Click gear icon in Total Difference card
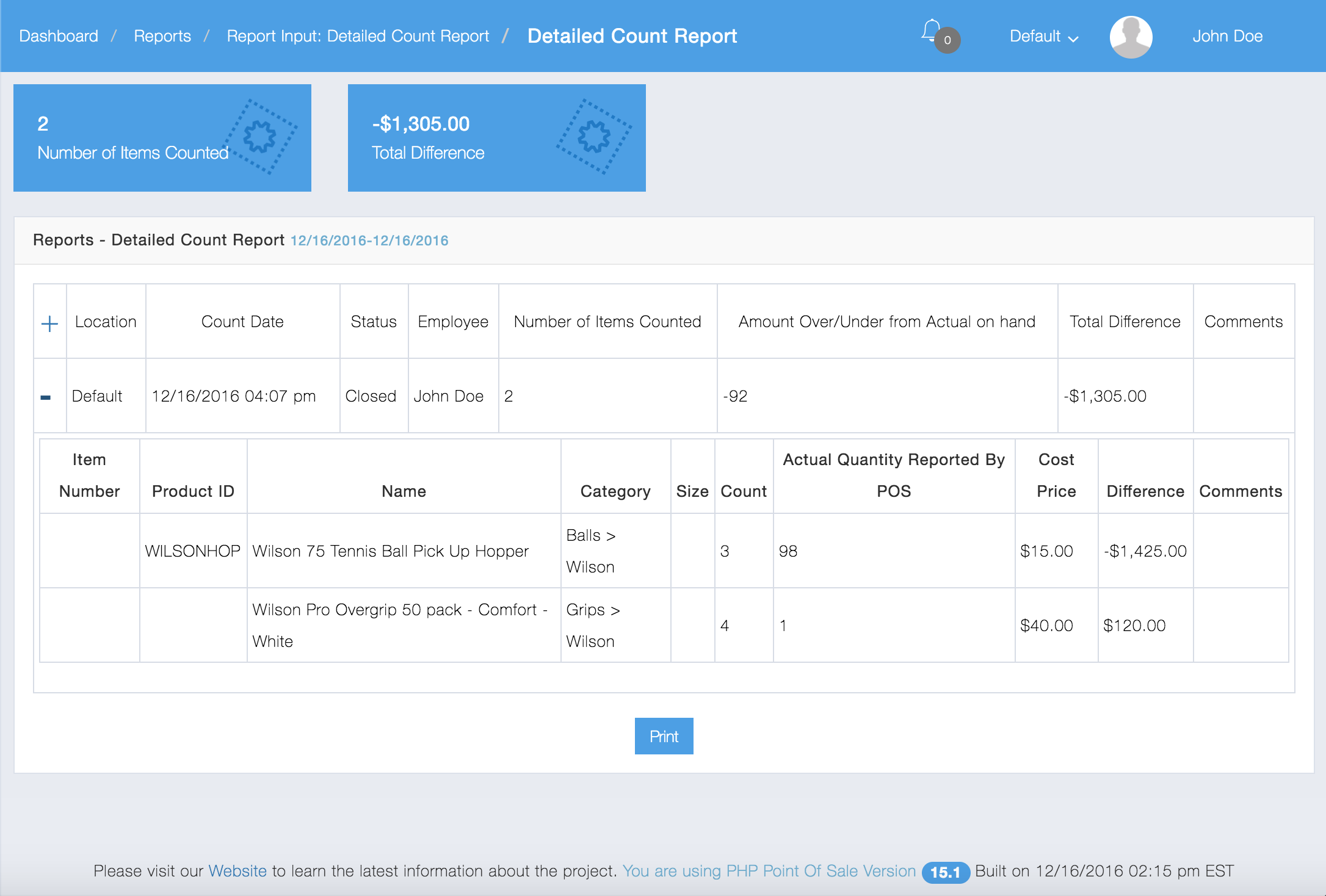Image resolution: width=1326 pixels, height=896 pixels. pyautogui.click(x=594, y=137)
